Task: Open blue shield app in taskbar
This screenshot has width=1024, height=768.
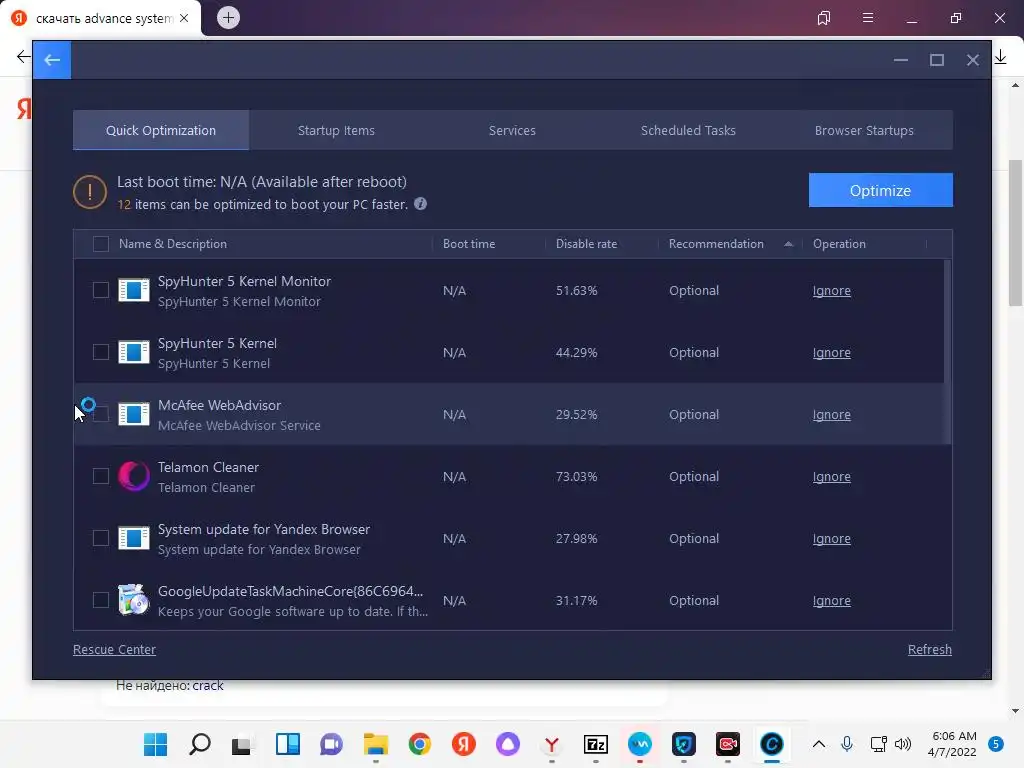Action: [x=684, y=744]
